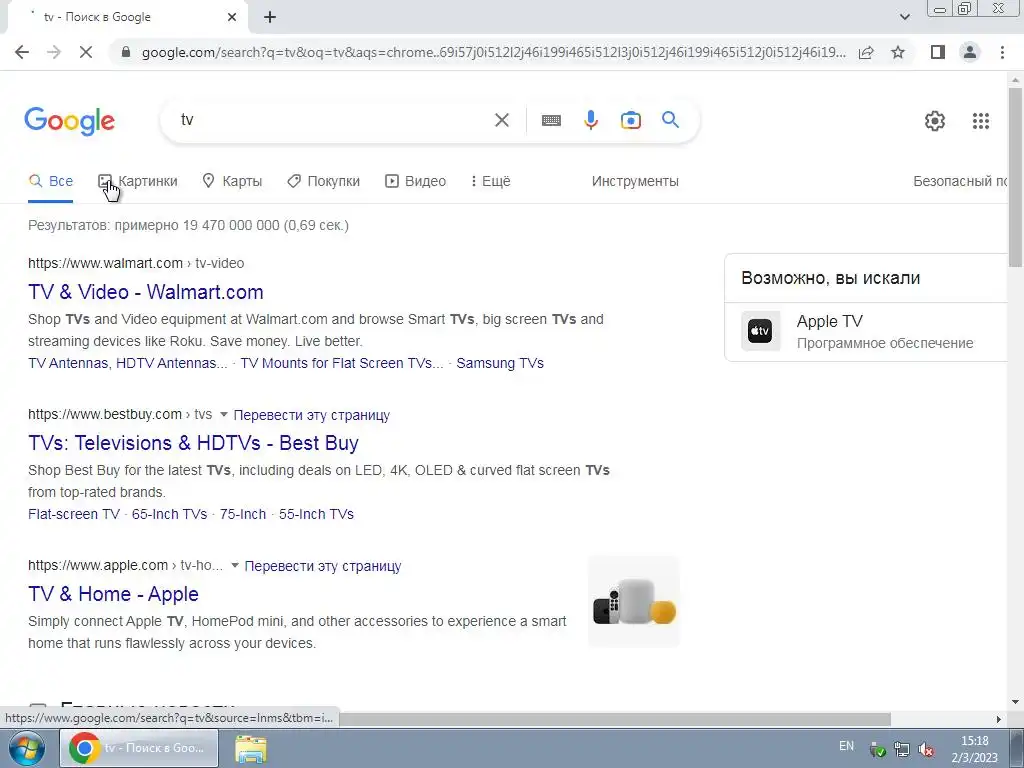
Task: Click the address bar URL
Action: pyautogui.click(x=493, y=52)
